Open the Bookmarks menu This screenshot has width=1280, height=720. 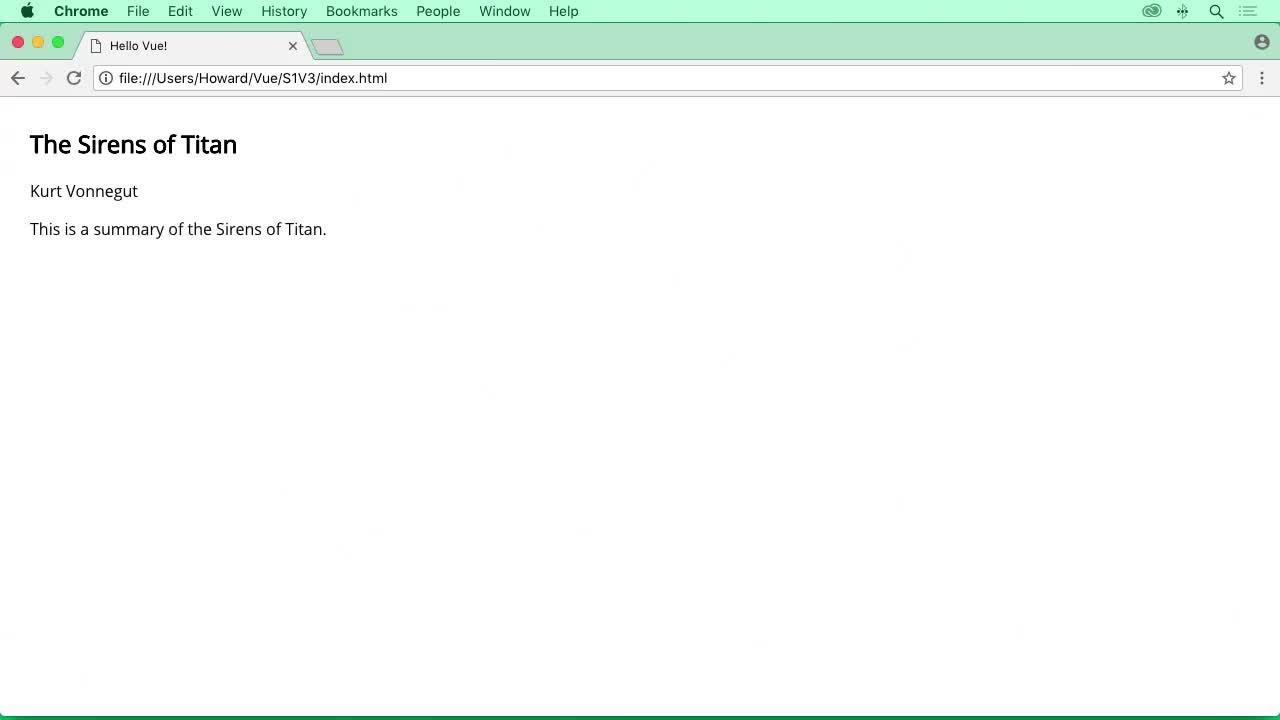(x=362, y=11)
